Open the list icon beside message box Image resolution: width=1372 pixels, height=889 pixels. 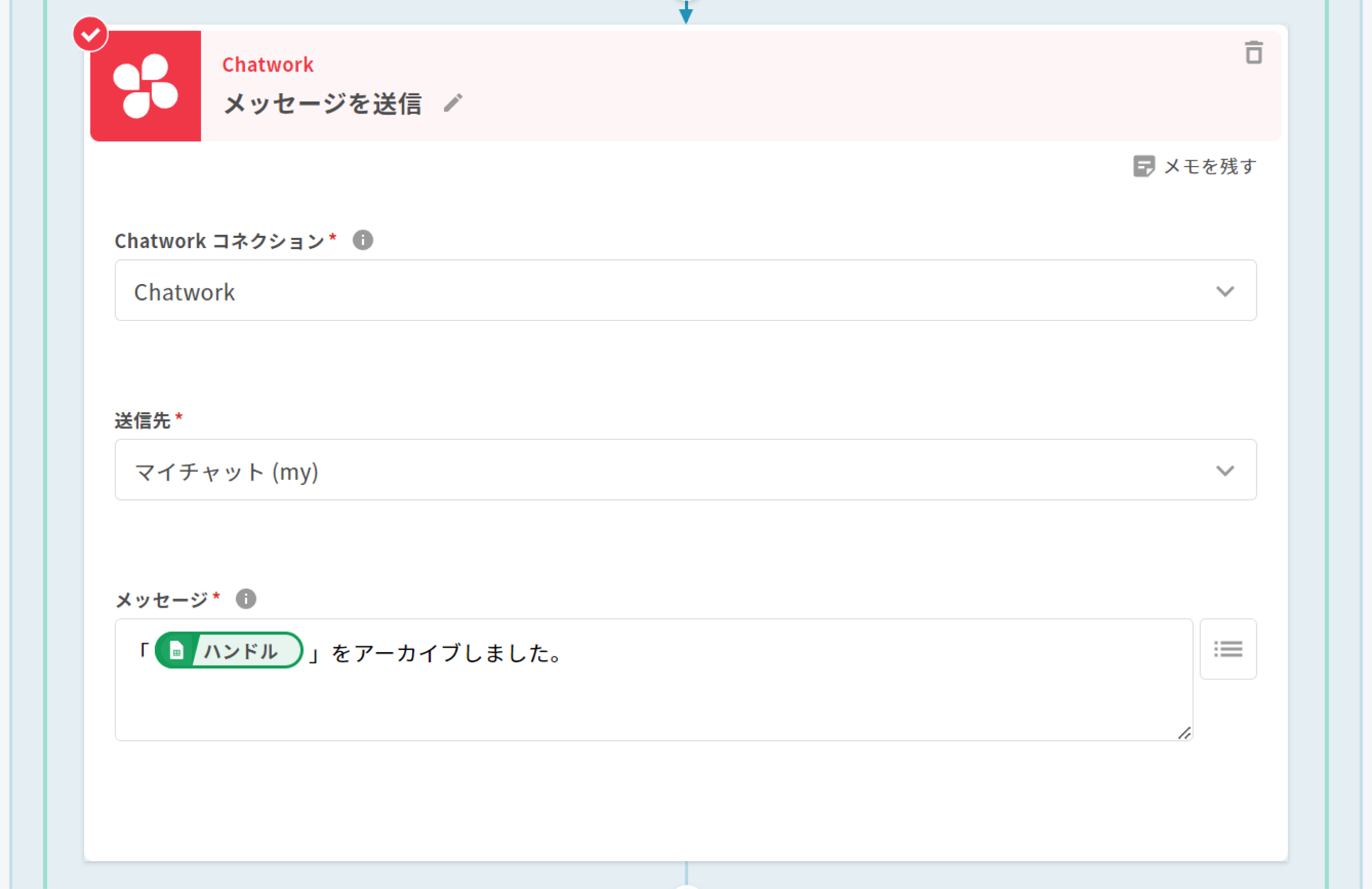[1228, 648]
